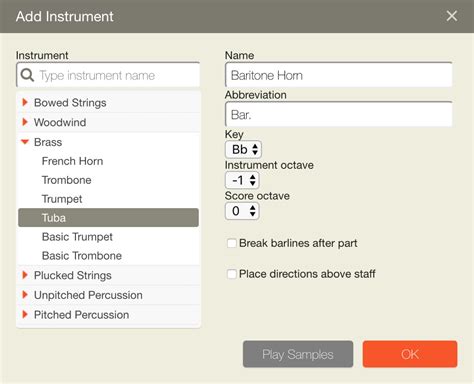Screen dimensions: 474x384
Task: Click the Abbreviation field containing Bar.
Action: click(x=339, y=114)
